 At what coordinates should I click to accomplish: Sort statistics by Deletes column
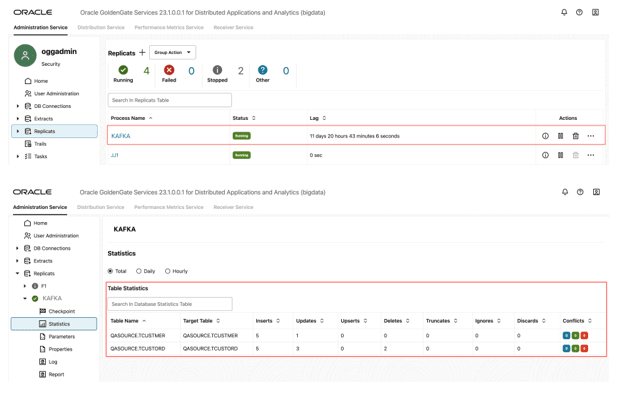pyautogui.click(x=408, y=321)
